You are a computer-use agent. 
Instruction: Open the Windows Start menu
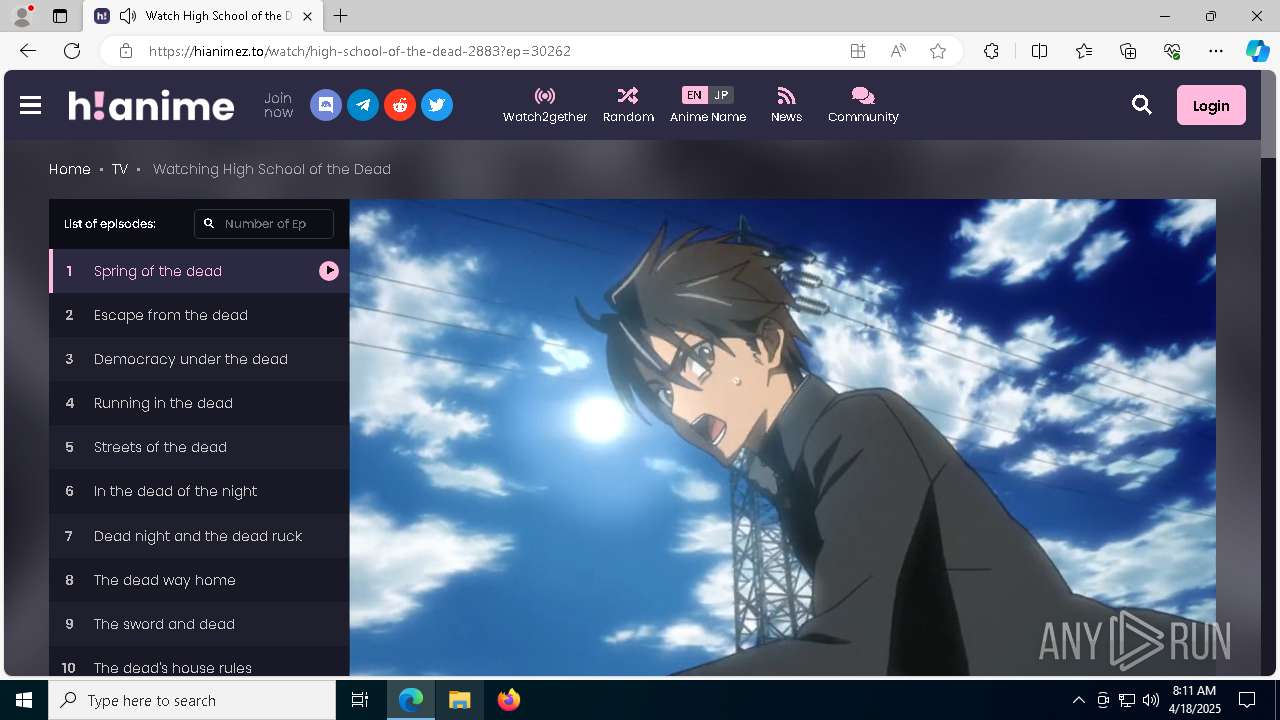pos(24,700)
